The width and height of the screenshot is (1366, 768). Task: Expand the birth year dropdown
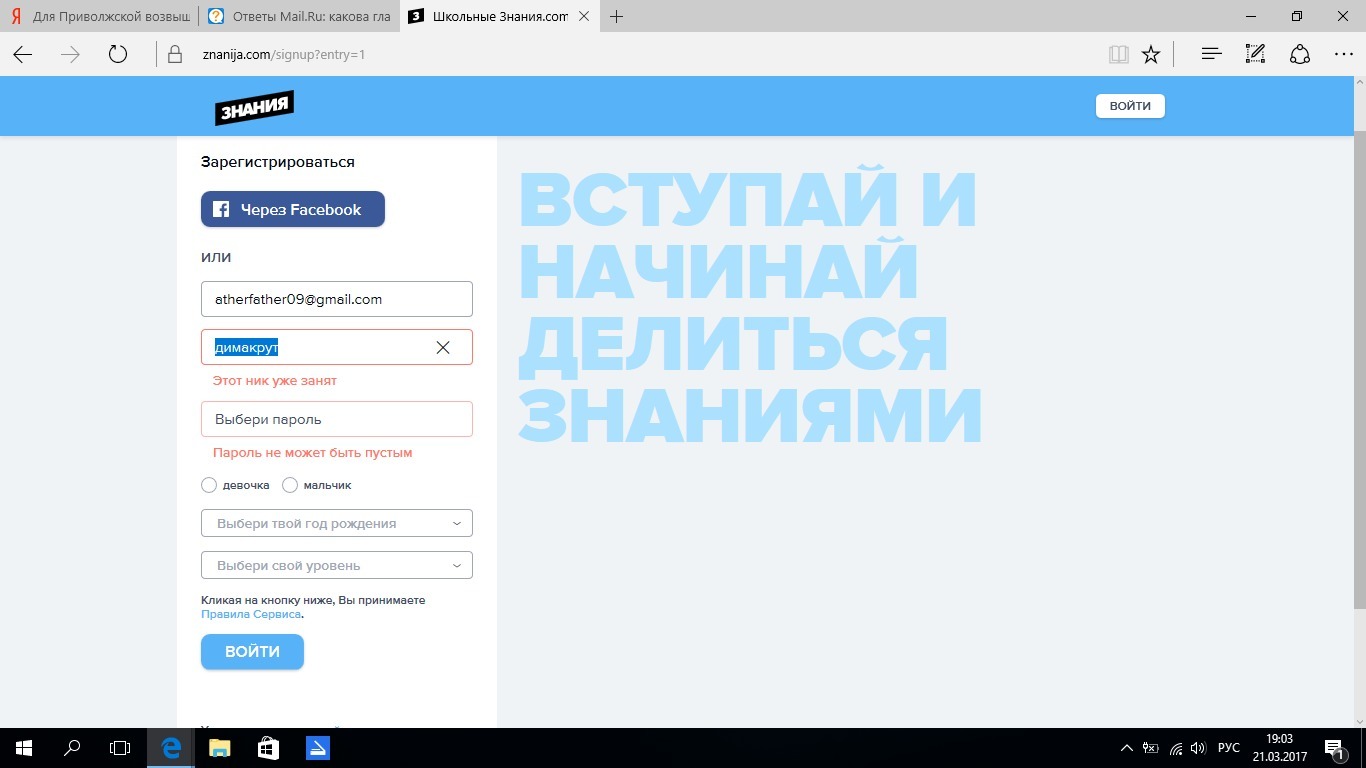point(336,523)
